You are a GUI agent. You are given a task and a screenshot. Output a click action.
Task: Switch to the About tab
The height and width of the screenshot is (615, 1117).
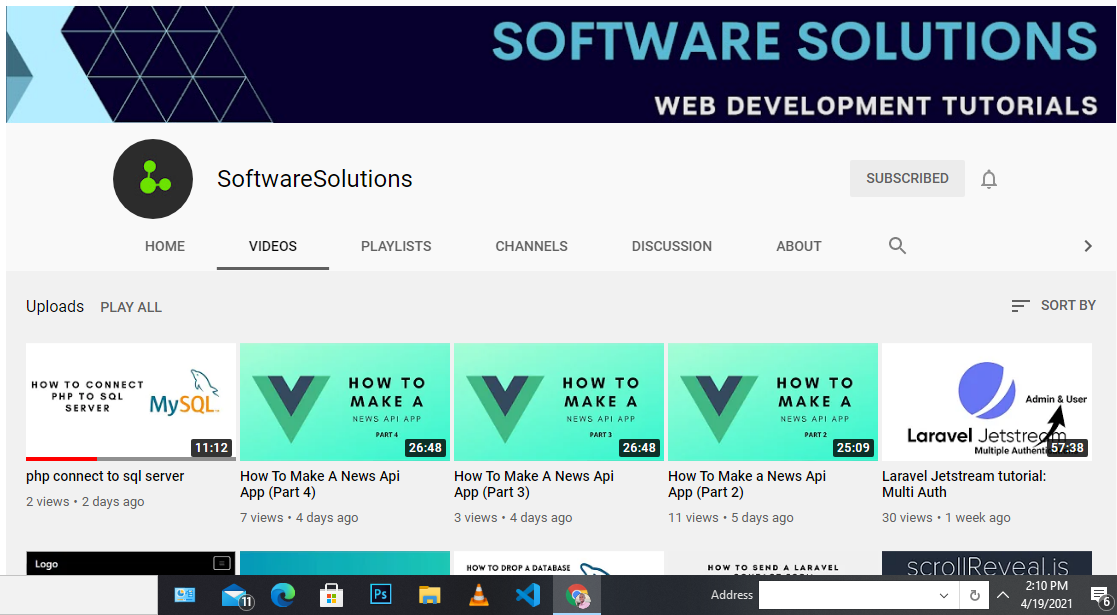coord(799,247)
